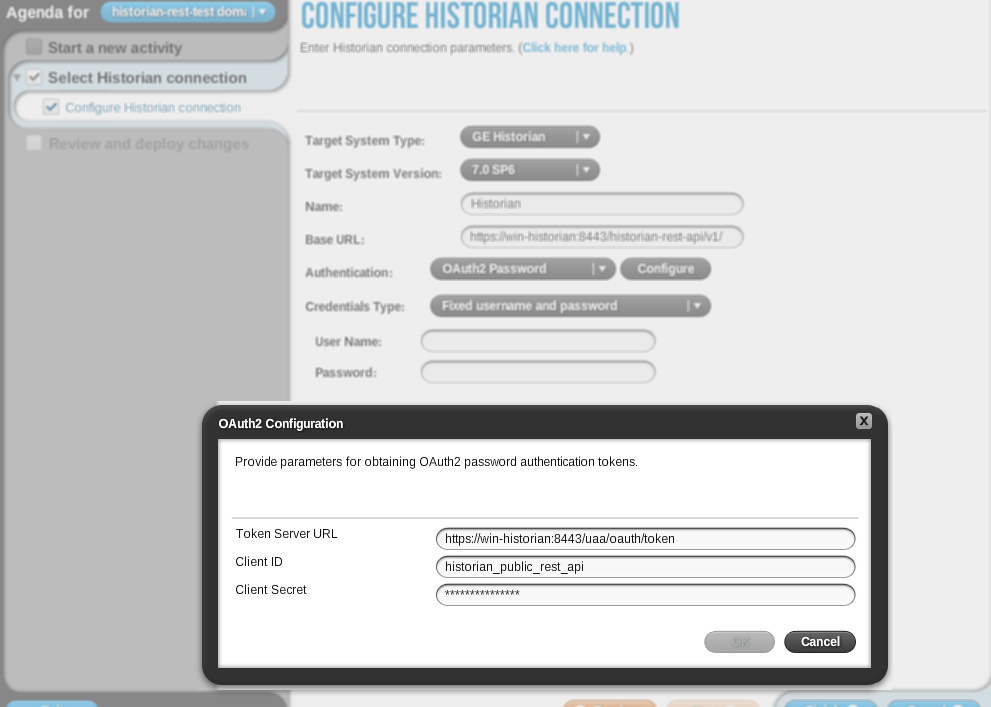The image size is (991, 707).
Task: Open the Target System Version dropdown
Action: point(530,170)
